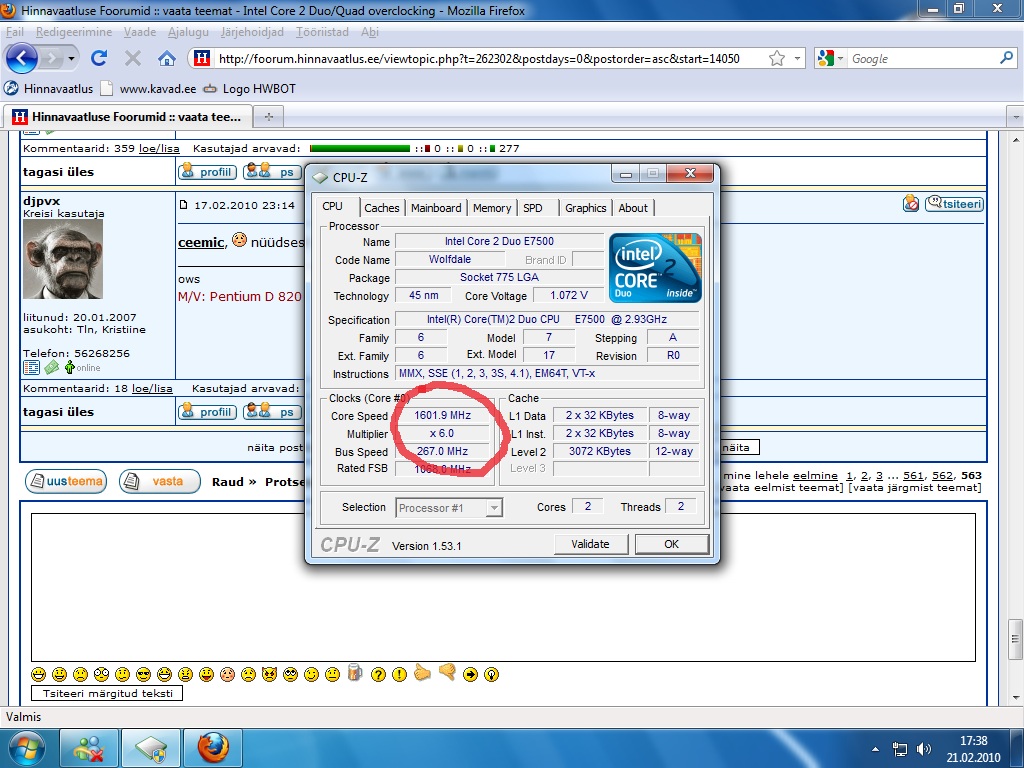The height and width of the screenshot is (768, 1024).
Task: Insert the big grin smiley, first in row
Action: pos(39,675)
